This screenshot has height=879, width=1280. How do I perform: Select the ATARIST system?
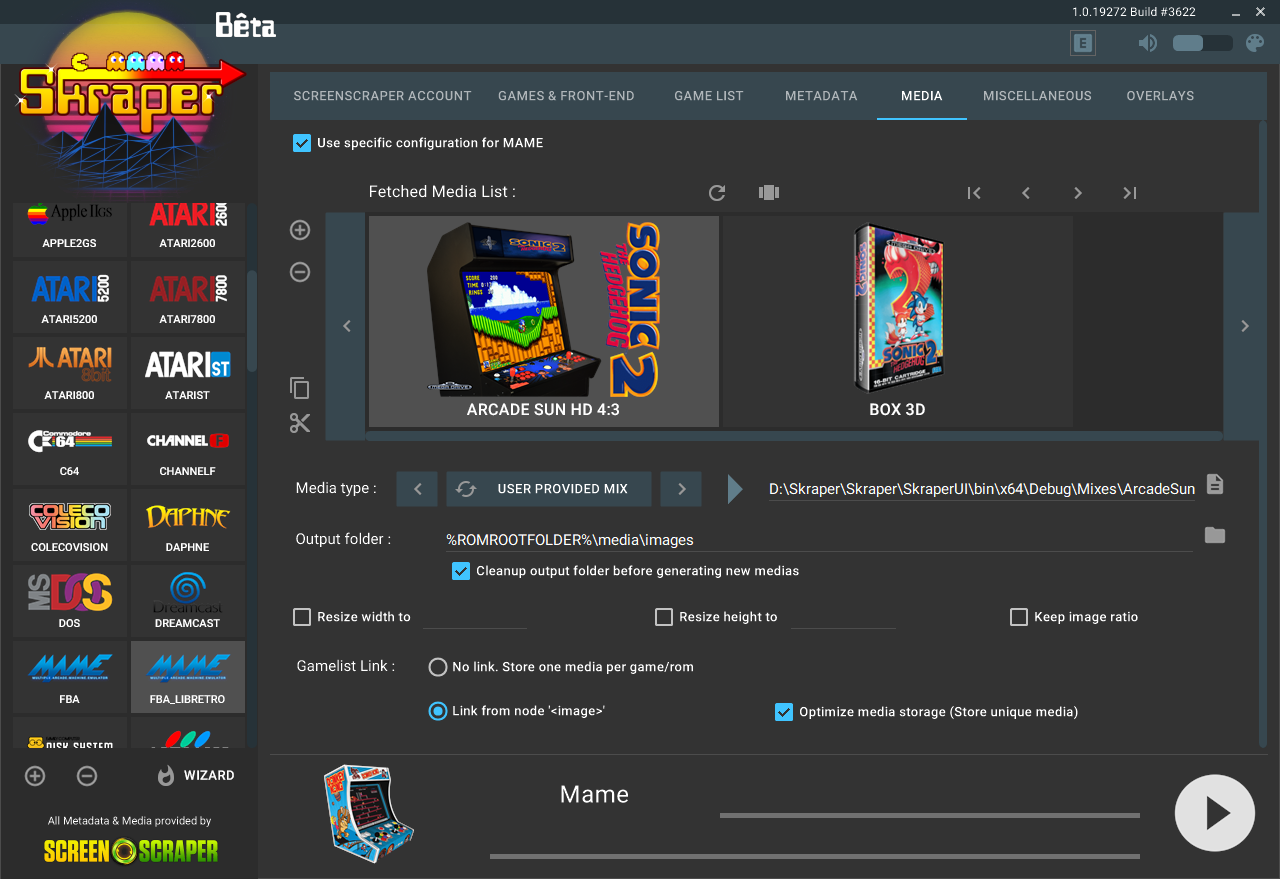pyautogui.click(x=188, y=372)
